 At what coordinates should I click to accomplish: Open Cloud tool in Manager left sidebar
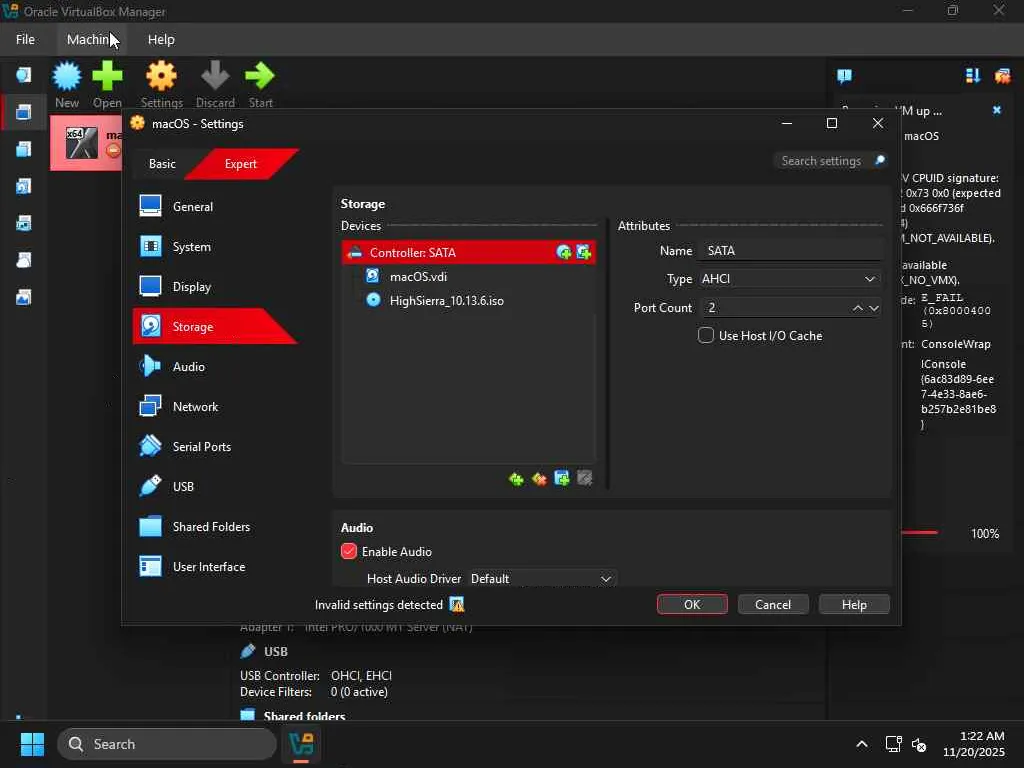click(x=24, y=261)
